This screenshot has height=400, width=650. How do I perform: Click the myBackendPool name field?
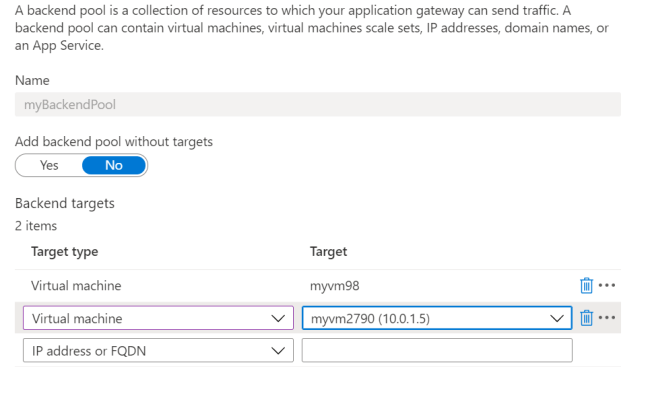point(318,104)
